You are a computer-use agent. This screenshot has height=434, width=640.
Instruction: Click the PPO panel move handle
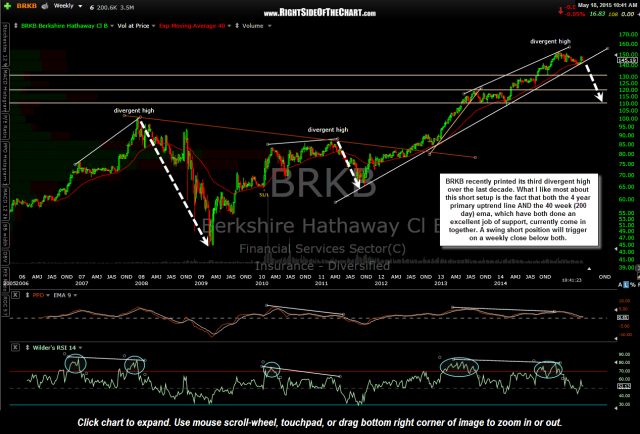27,295
